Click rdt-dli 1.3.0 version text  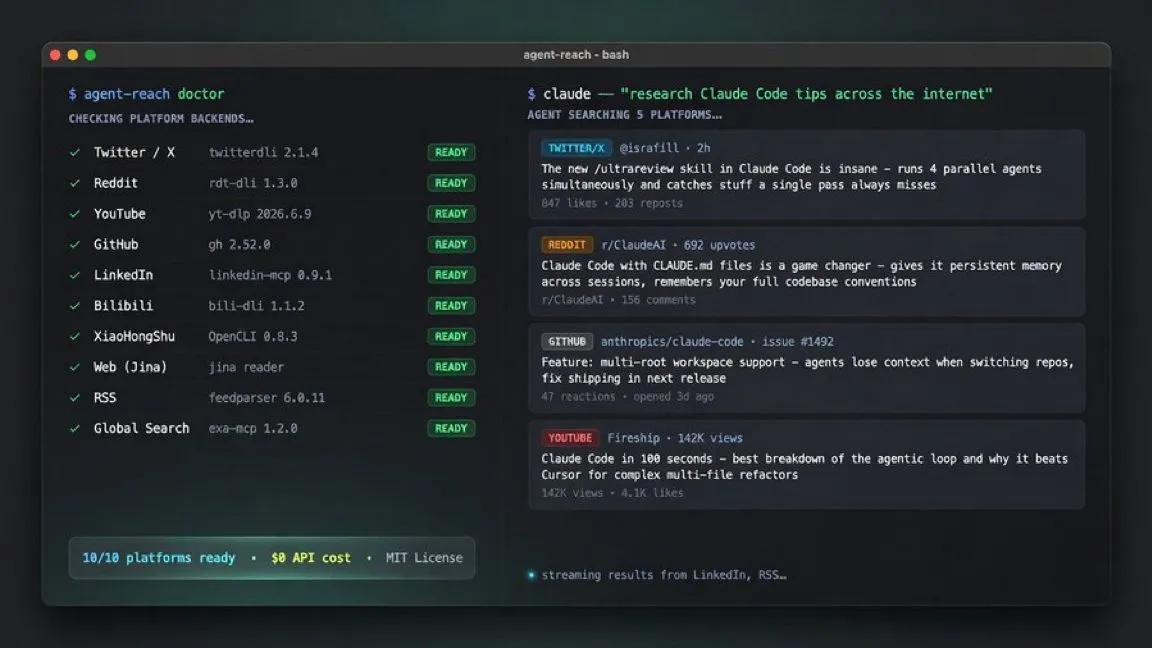(x=253, y=183)
